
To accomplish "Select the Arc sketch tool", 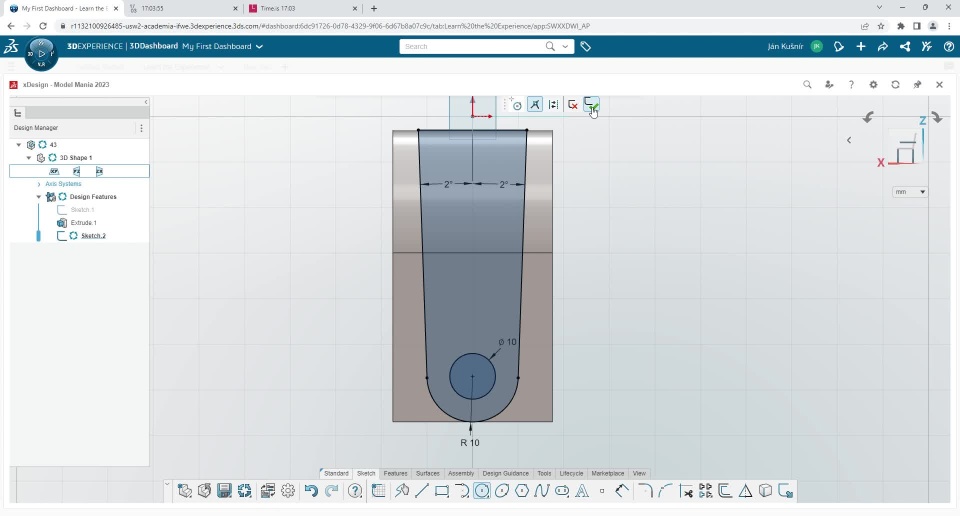I will point(462,491).
